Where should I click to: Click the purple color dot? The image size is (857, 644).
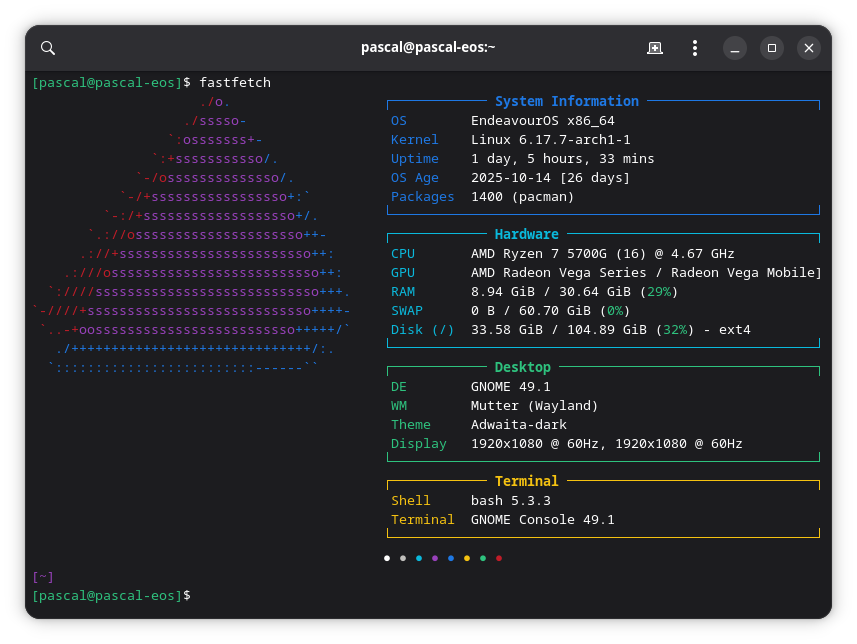(x=435, y=558)
